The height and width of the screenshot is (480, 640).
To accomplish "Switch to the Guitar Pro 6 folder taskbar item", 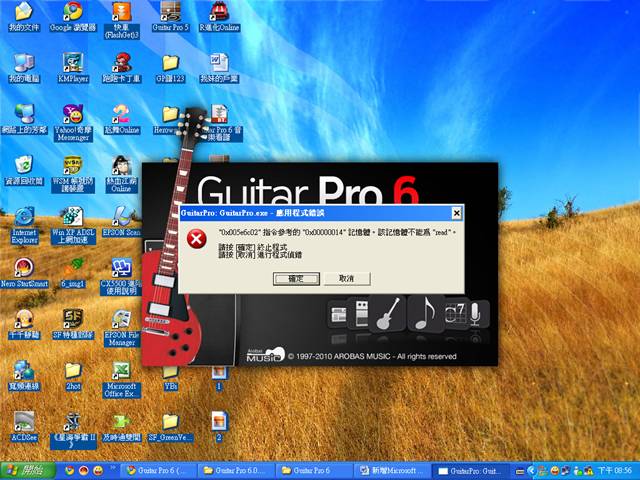I will click(314, 471).
